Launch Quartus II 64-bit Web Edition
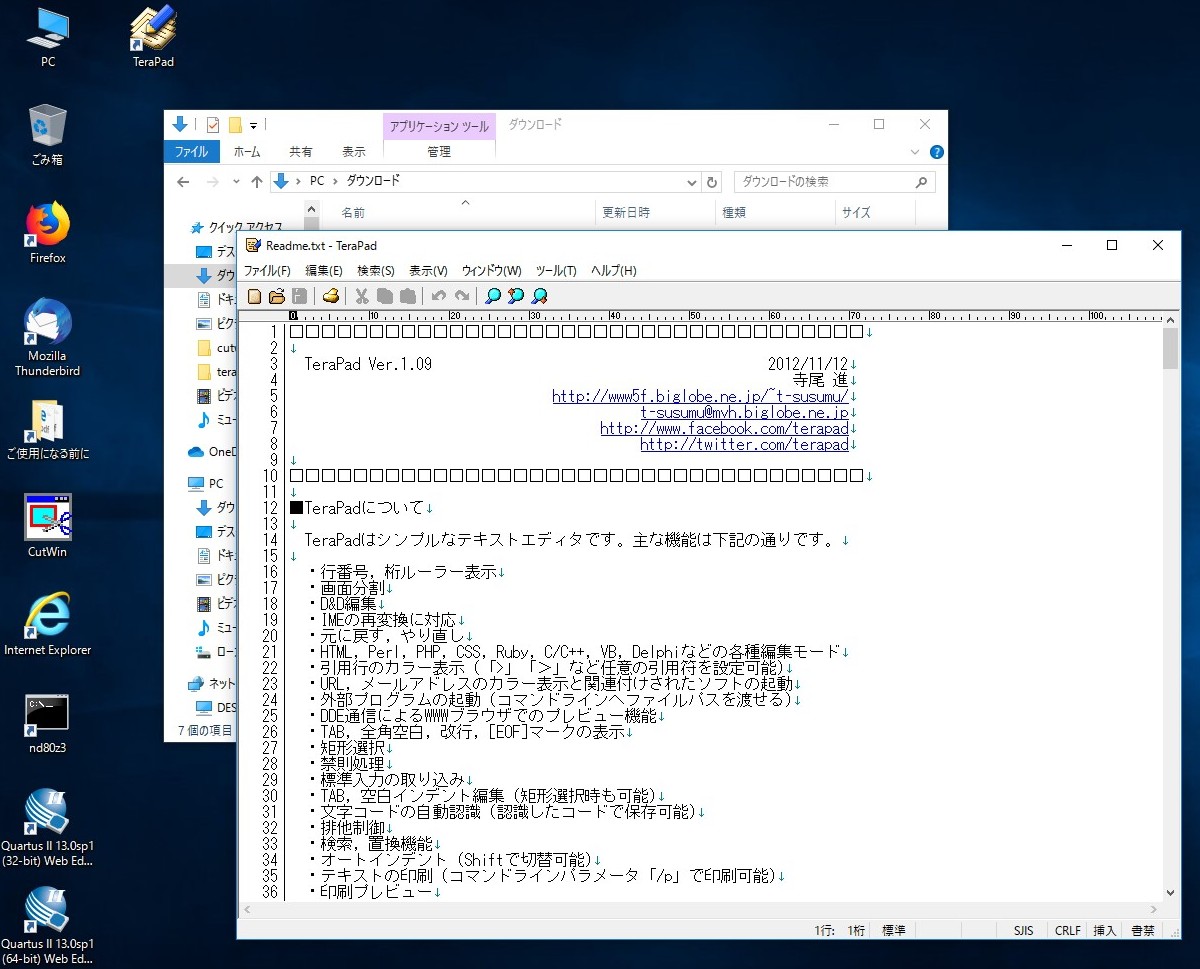Viewport: 1200px width, 969px height. 47,925
